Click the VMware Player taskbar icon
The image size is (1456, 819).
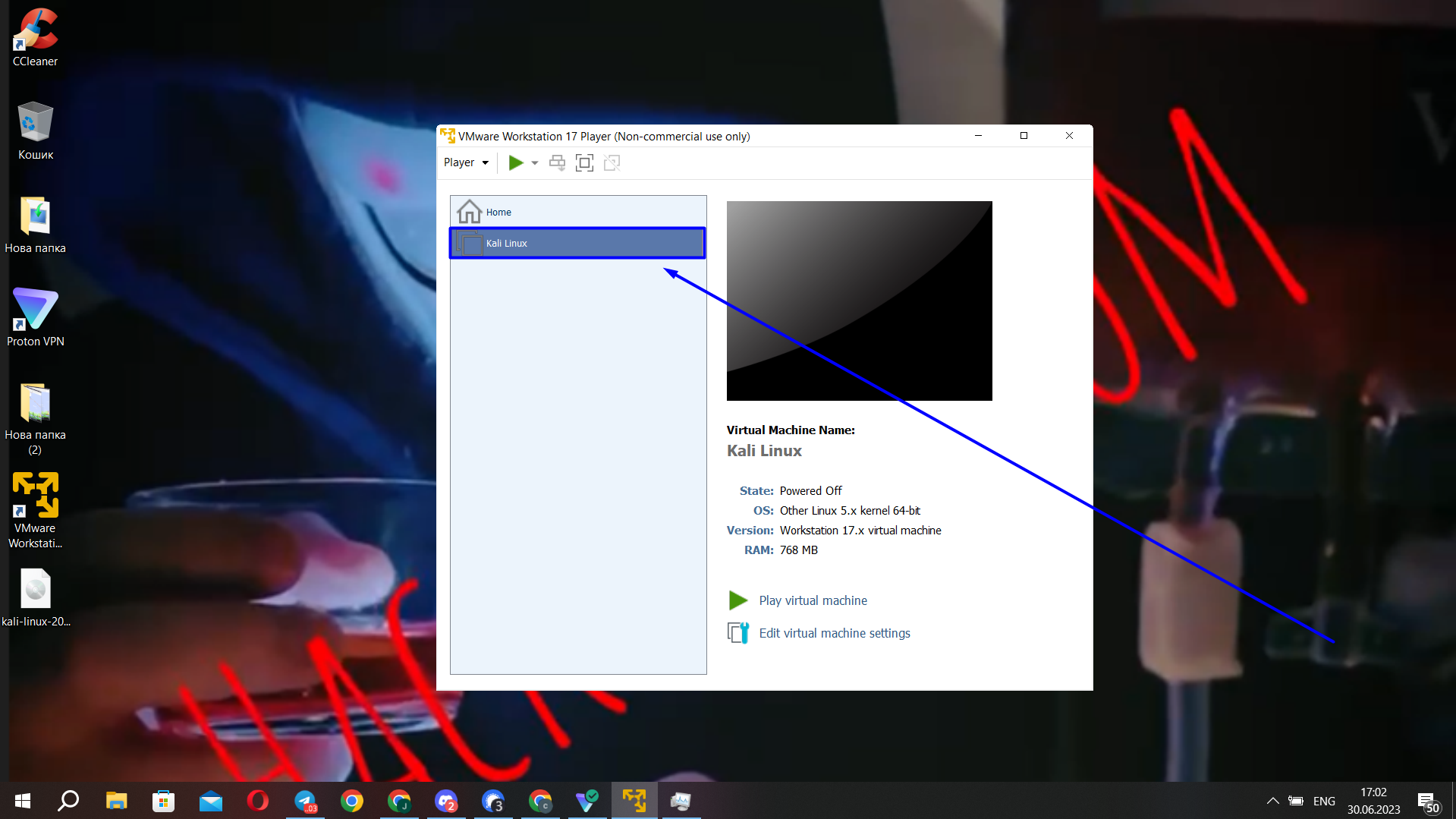[x=634, y=801]
